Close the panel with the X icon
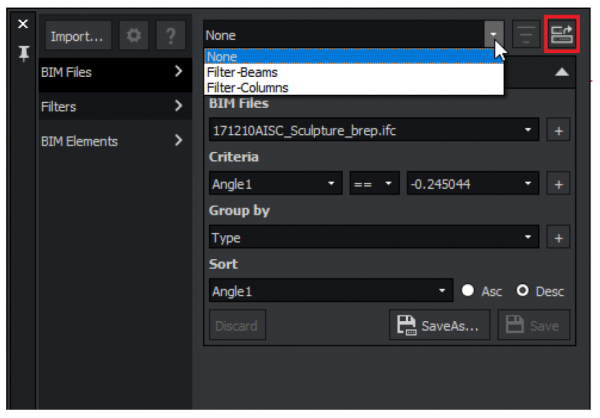The height and width of the screenshot is (418, 600). (22, 23)
